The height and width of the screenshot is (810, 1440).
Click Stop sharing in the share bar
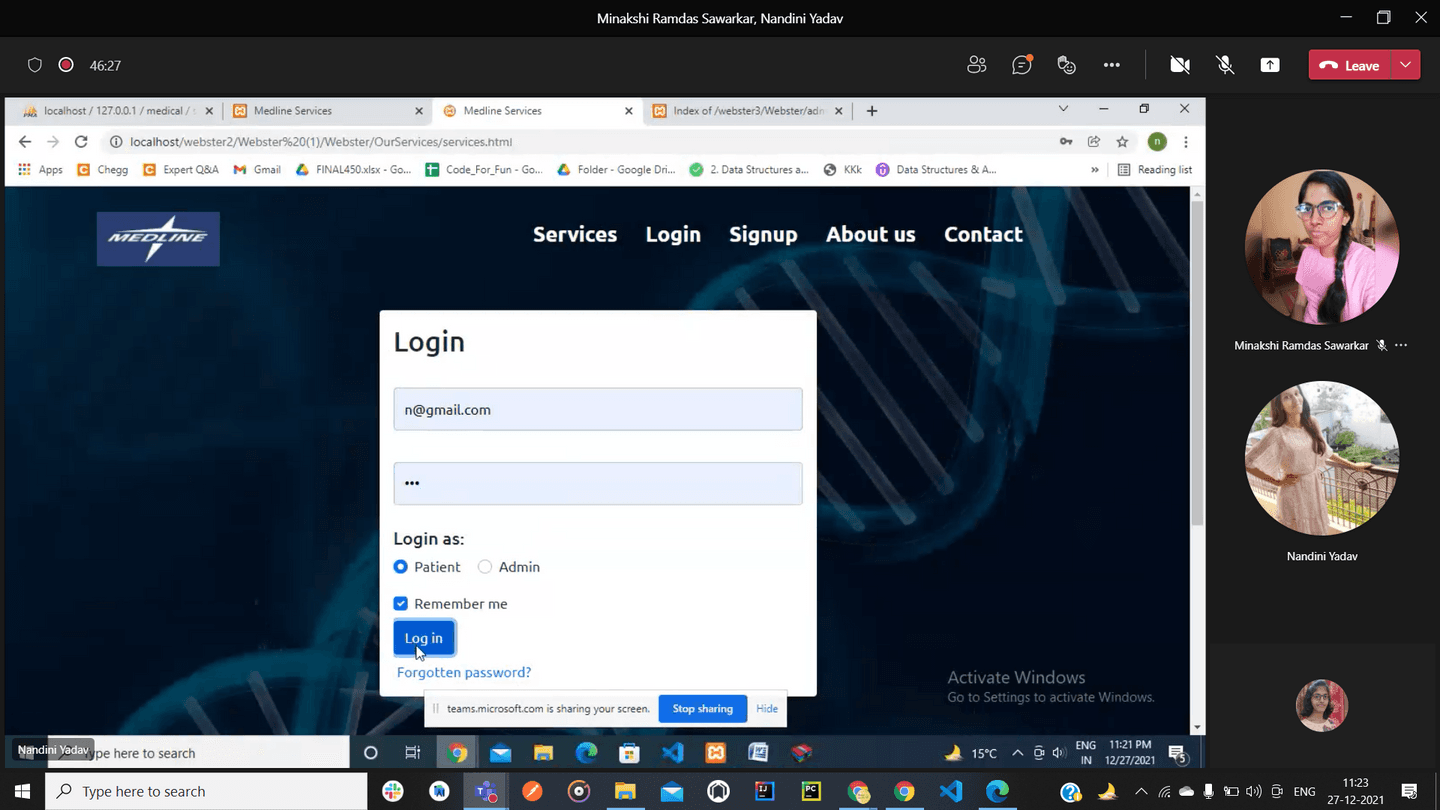[x=702, y=709]
